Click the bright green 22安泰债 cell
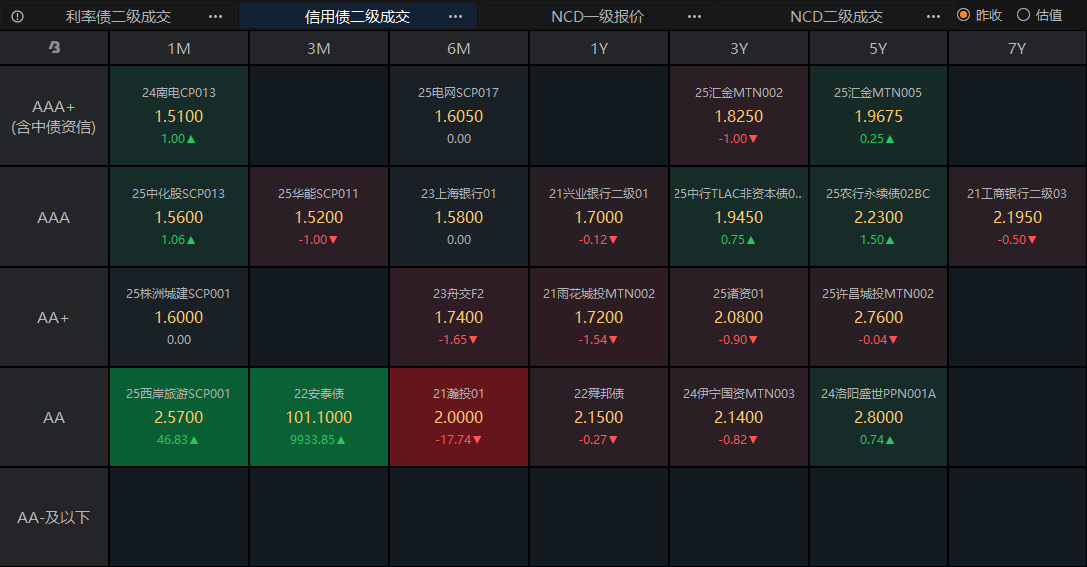Screen dimensions: 1087x567 319,417
